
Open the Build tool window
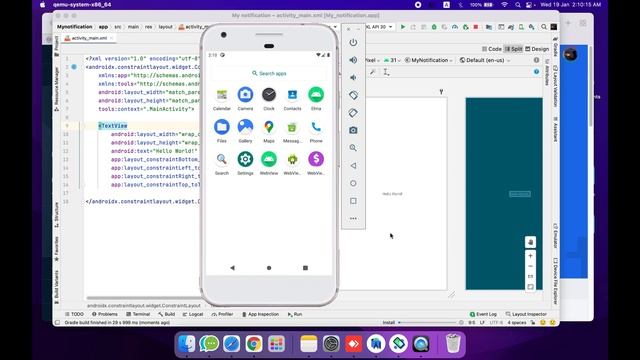[167, 314]
